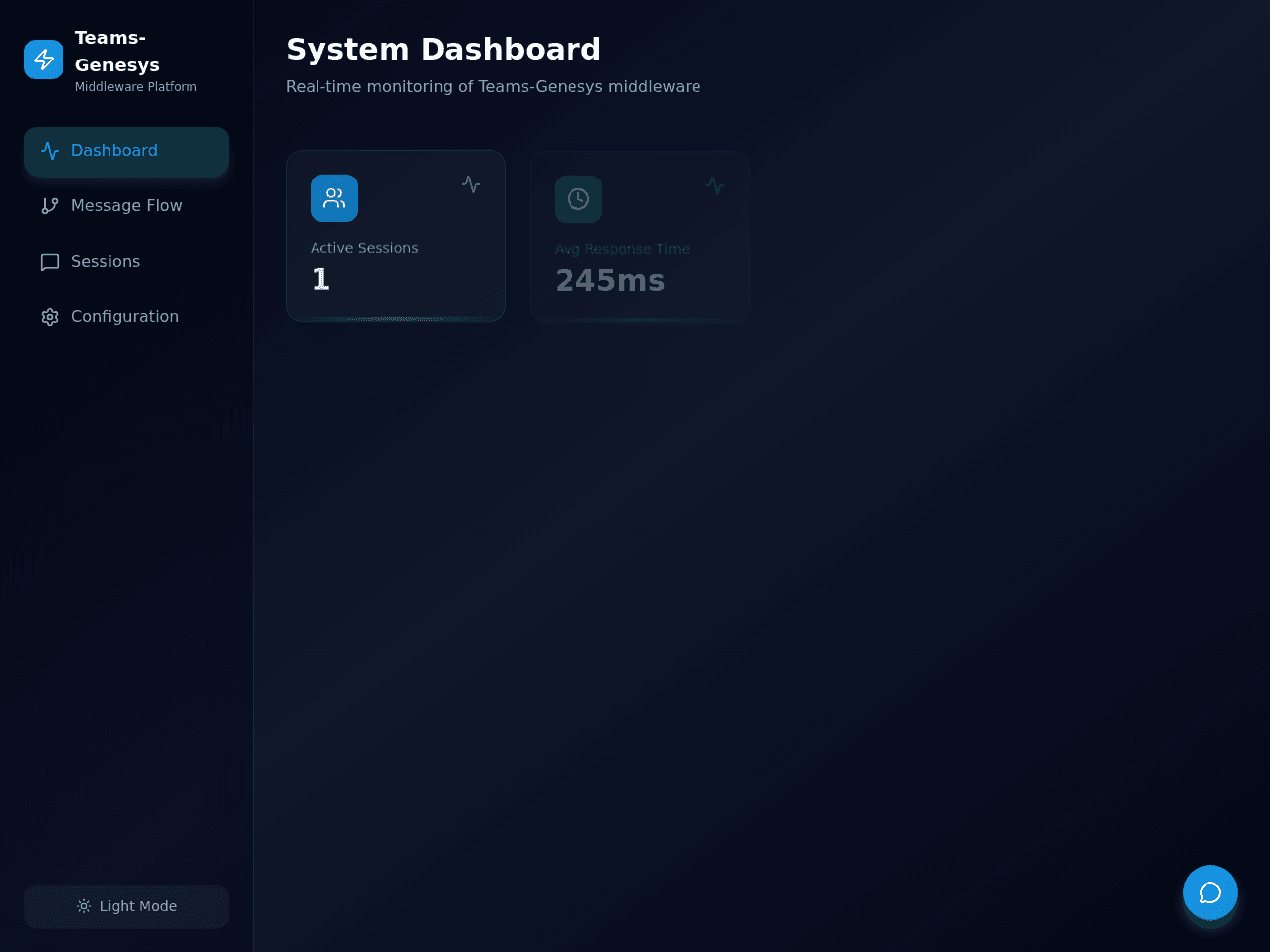Toggle Light Mode theme
The width and height of the screenshot is (1270, 952).
tap(127, 906)
